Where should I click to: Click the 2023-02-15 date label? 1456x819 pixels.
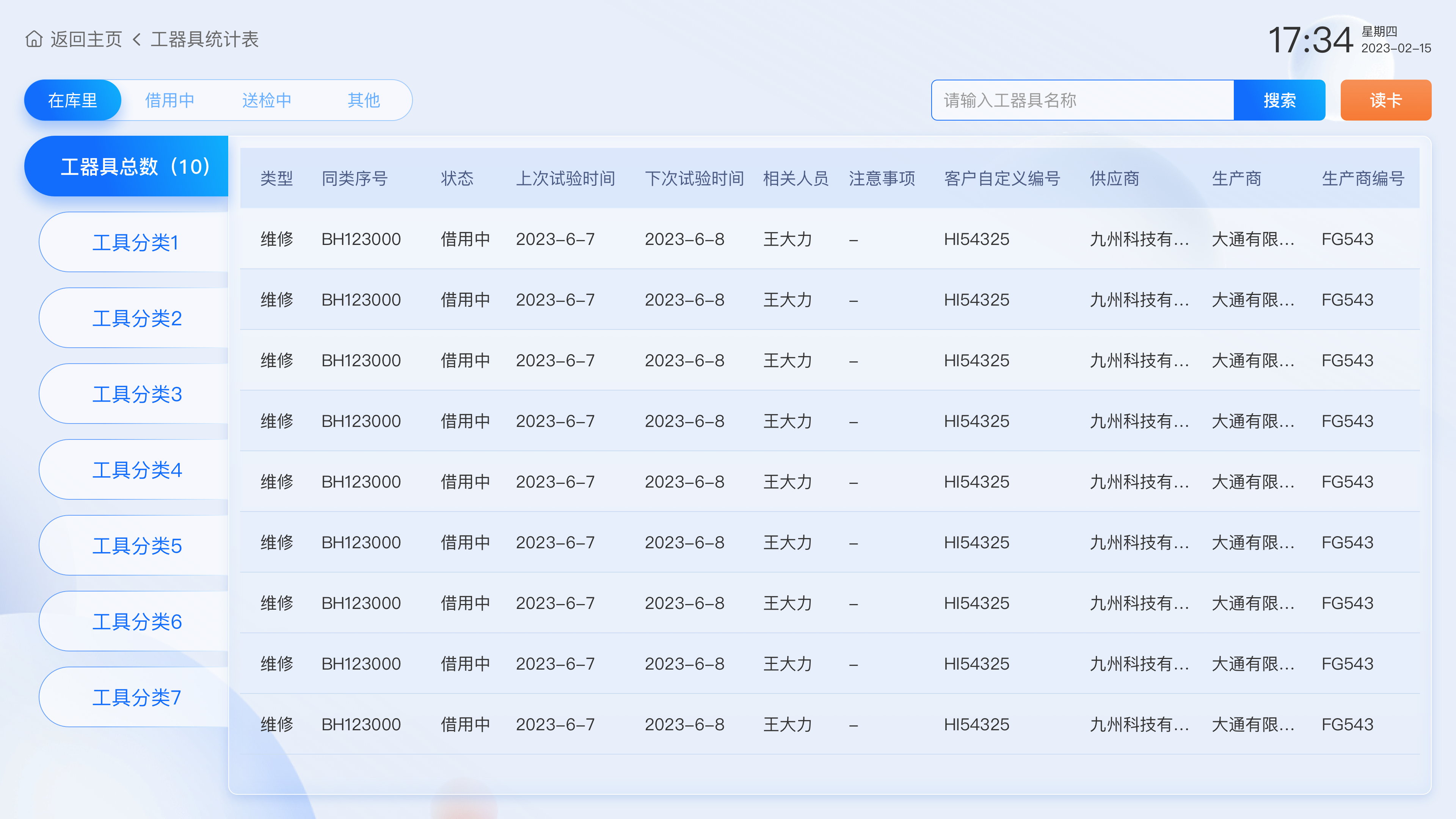point(1396,48)
